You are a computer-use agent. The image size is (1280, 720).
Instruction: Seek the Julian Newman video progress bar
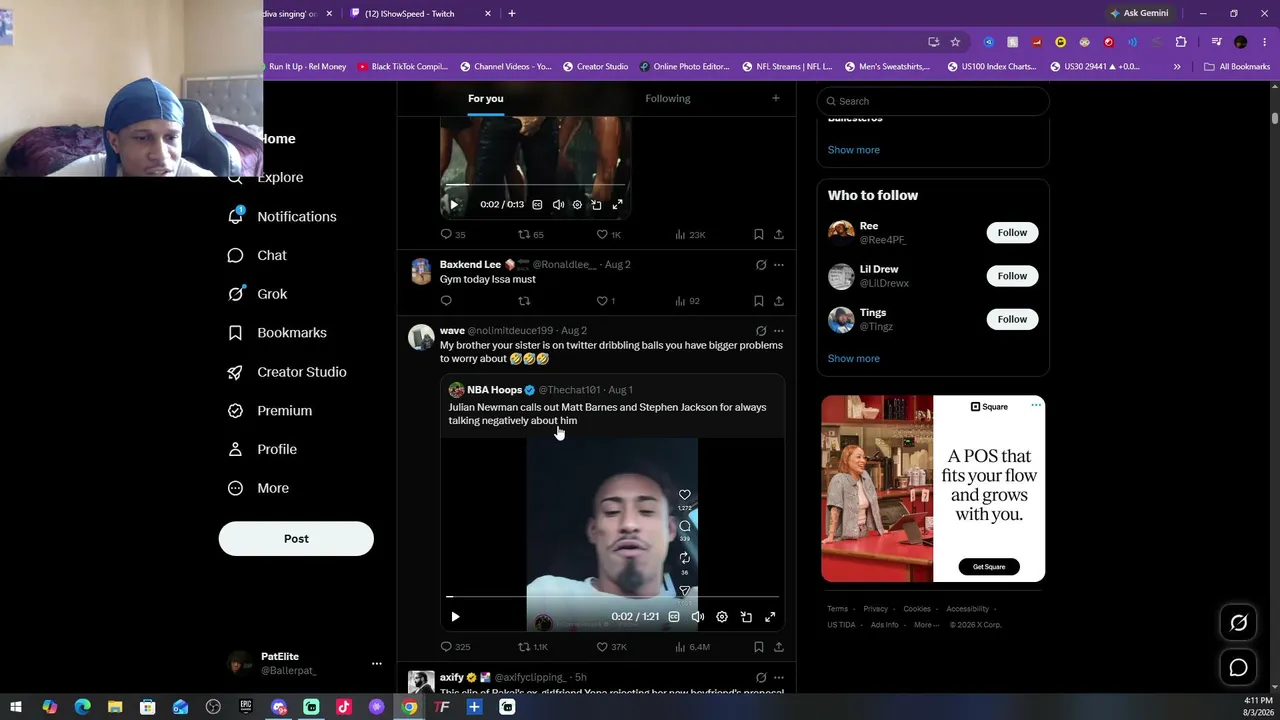coord(612,597)
